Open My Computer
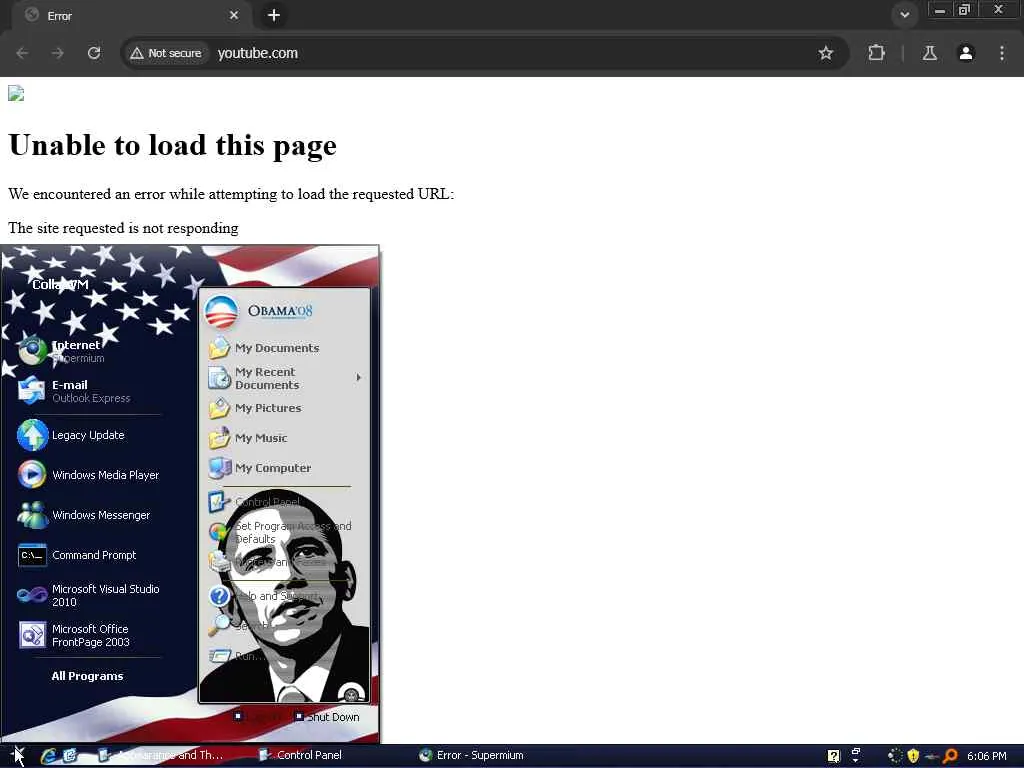The image size is (1024, 768). pyautogui.click(x=261, y=468)
